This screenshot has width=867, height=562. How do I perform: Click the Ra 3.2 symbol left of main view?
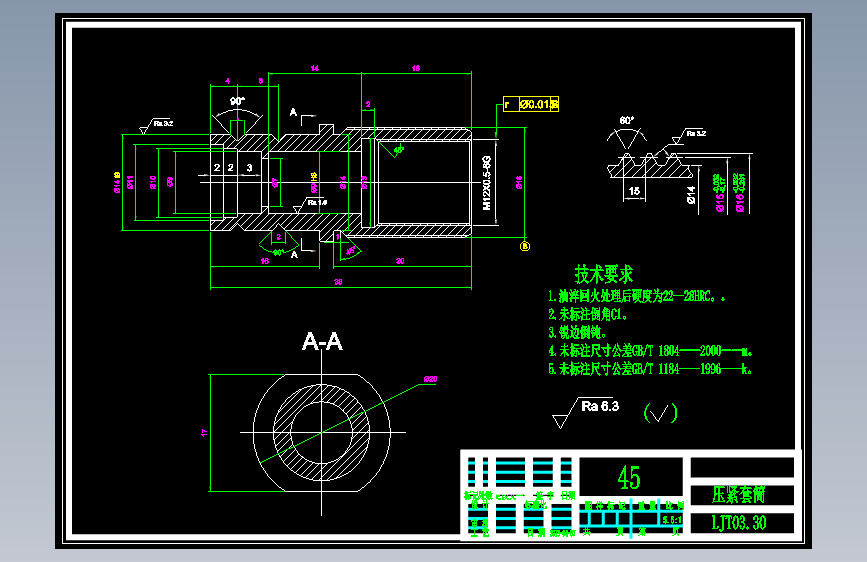click(x=156, y=126)
